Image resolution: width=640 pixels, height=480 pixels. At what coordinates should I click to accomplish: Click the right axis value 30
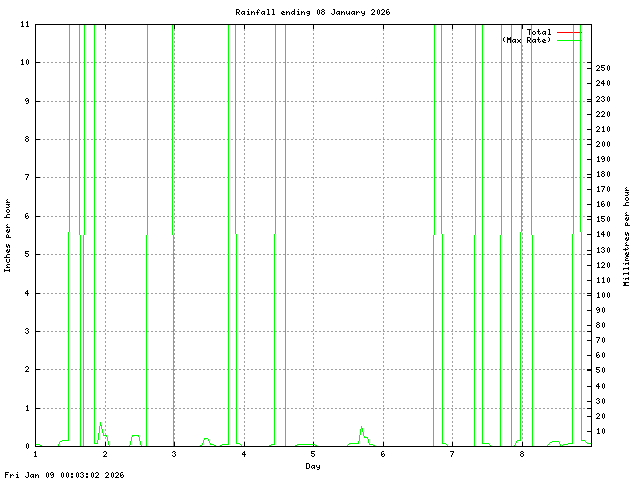pyautogui.click(x=600, y=401)
